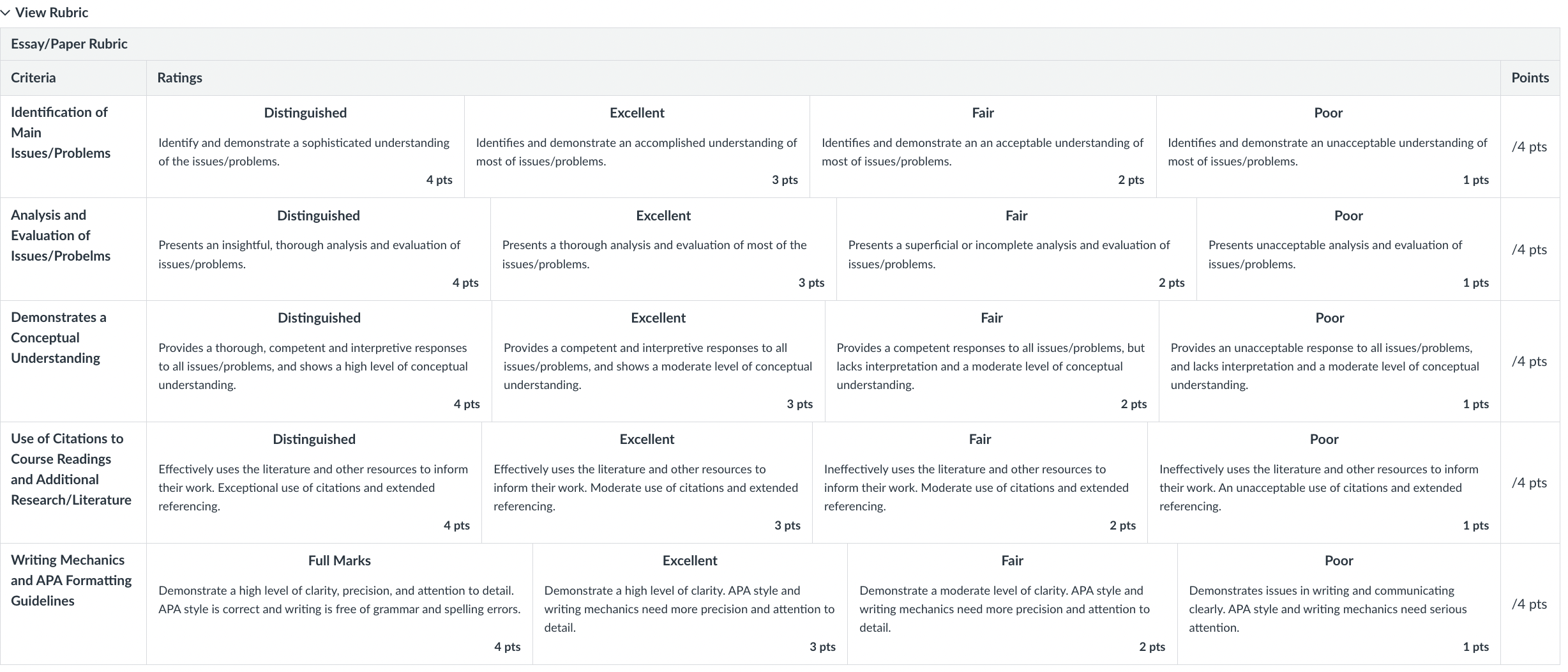1568x672 pixels.
Task: Select Excellent rating for Use of Citations
Action: (647, 482)
